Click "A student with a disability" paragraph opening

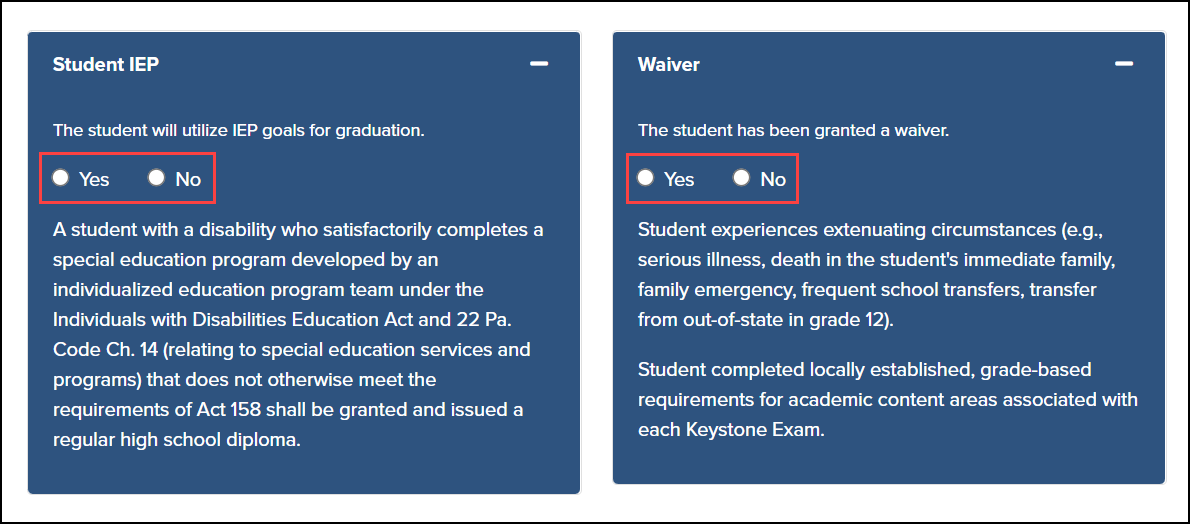point(150,230)
